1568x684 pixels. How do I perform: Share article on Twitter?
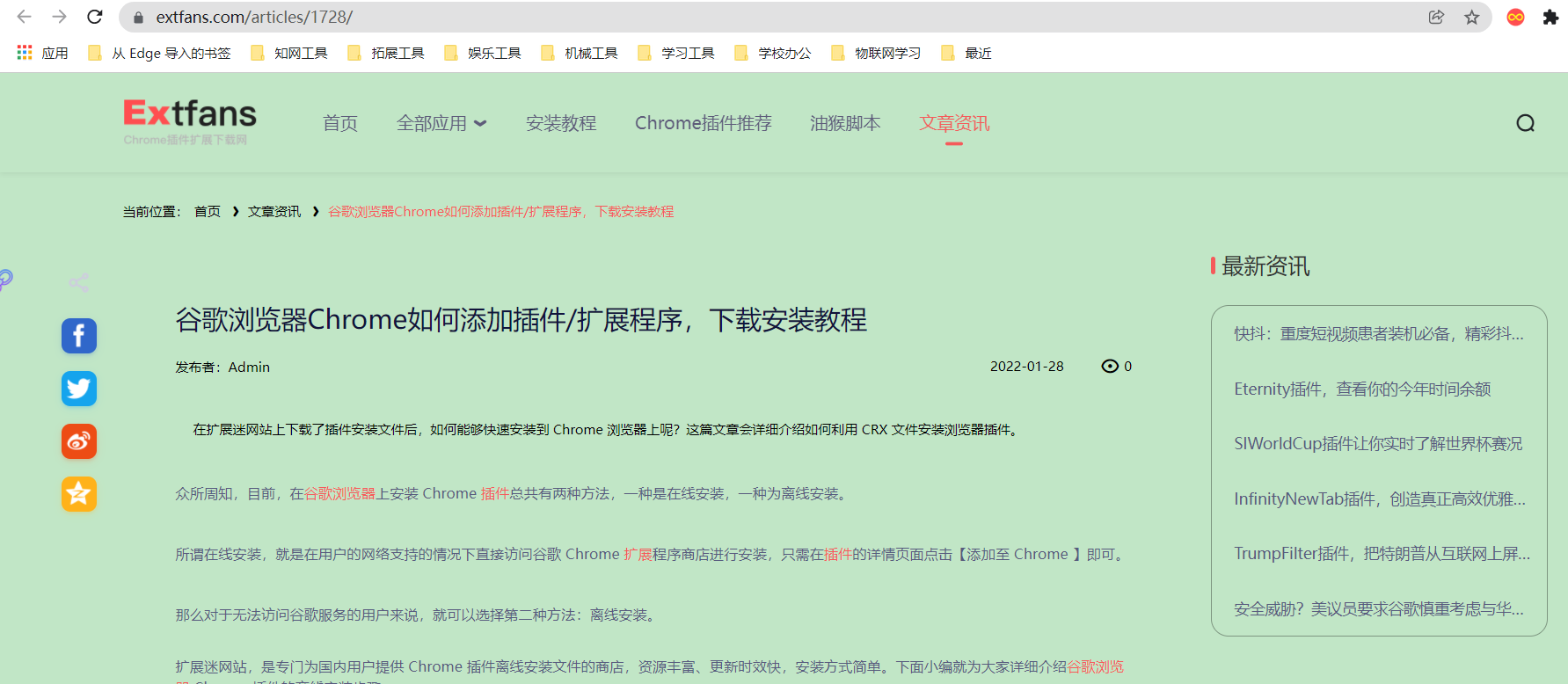(79, 389)
